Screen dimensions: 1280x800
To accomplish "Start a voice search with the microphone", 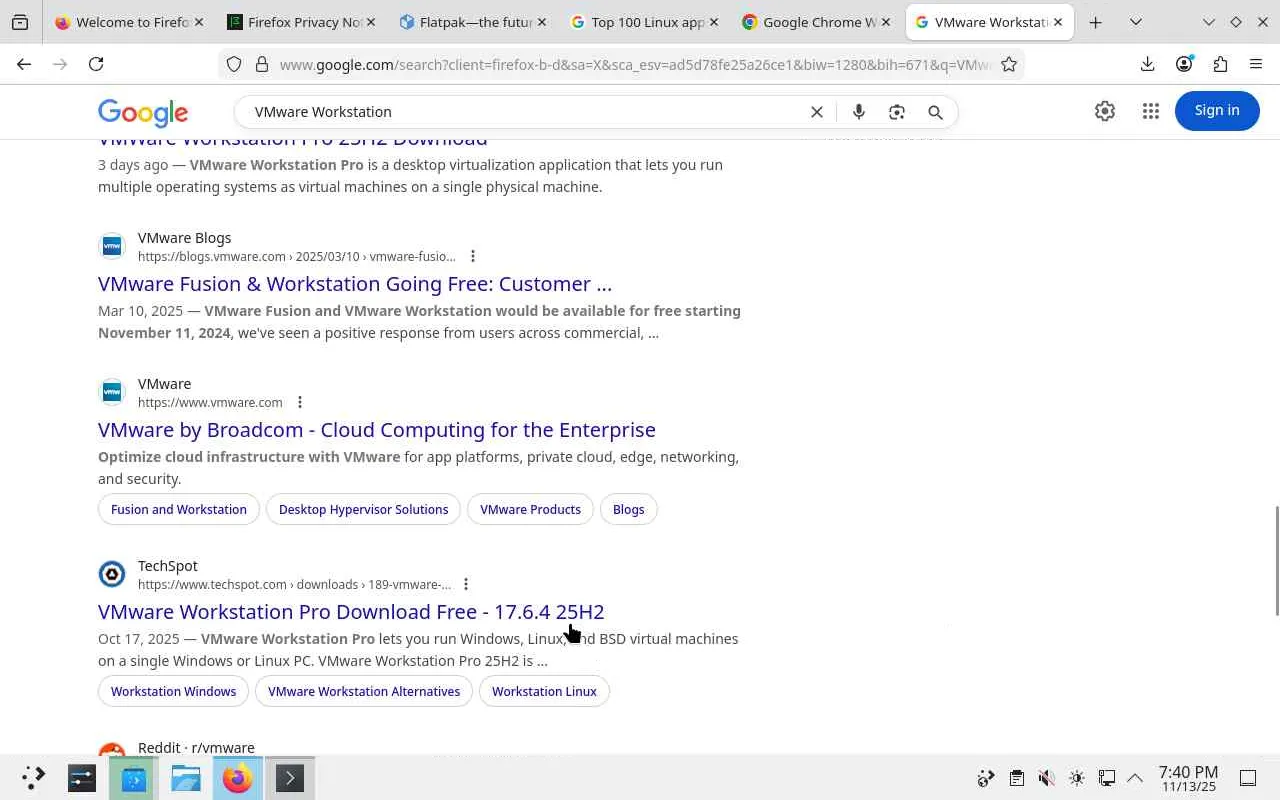I will tap(858, 112).
